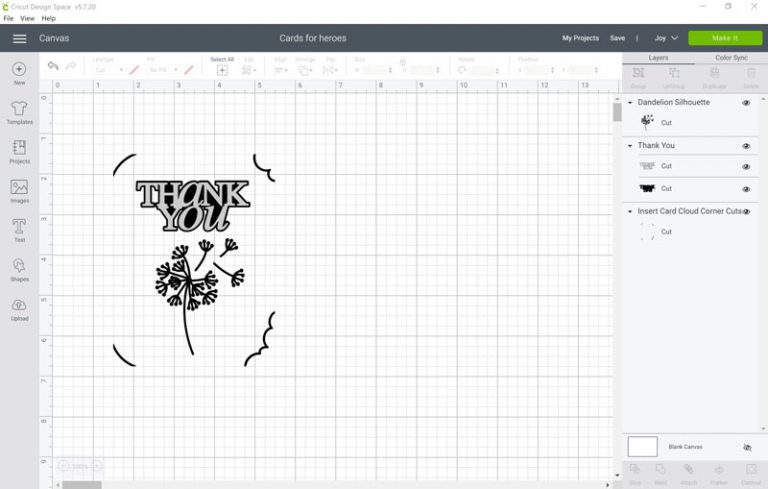Select the Text tool
The width and height of the screenshot is (768, 489).
[x=19, y=229]
